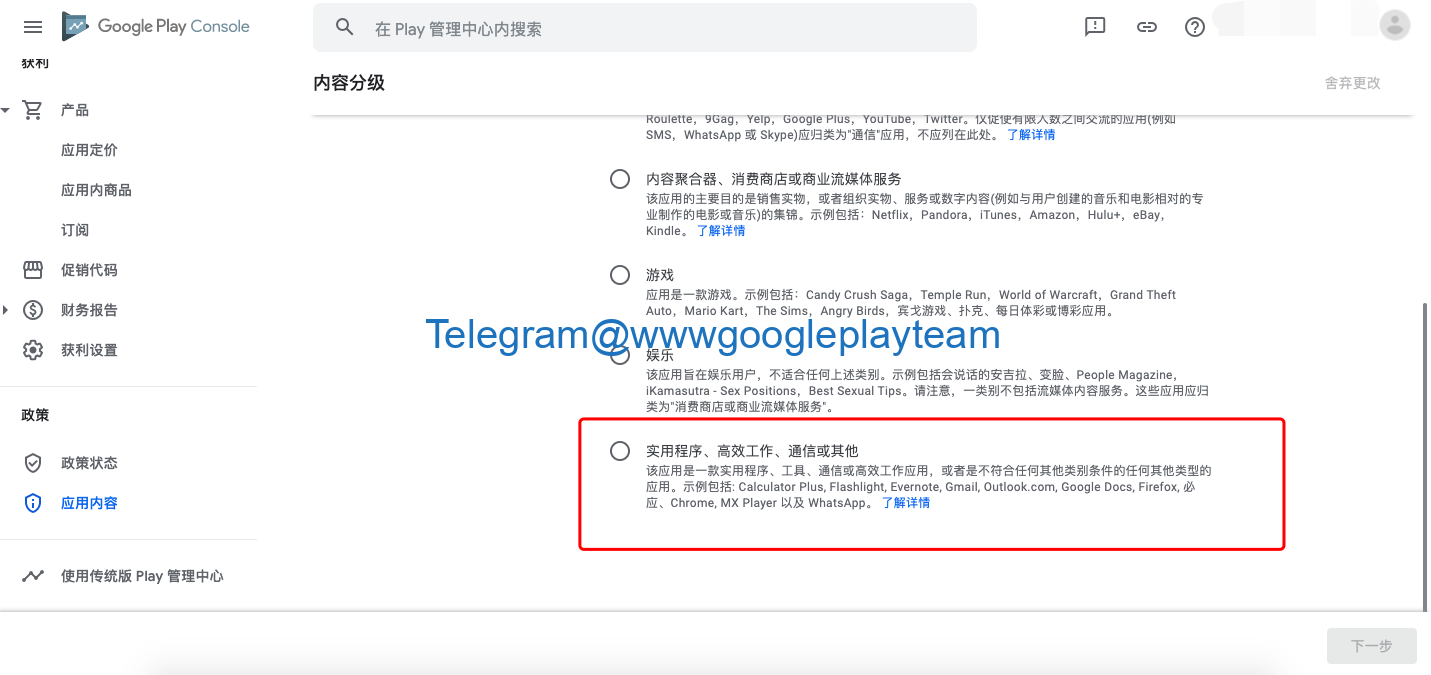Click the 促销代码 storefront icon
Viewport: 1431px width, 675px height.
33,270
